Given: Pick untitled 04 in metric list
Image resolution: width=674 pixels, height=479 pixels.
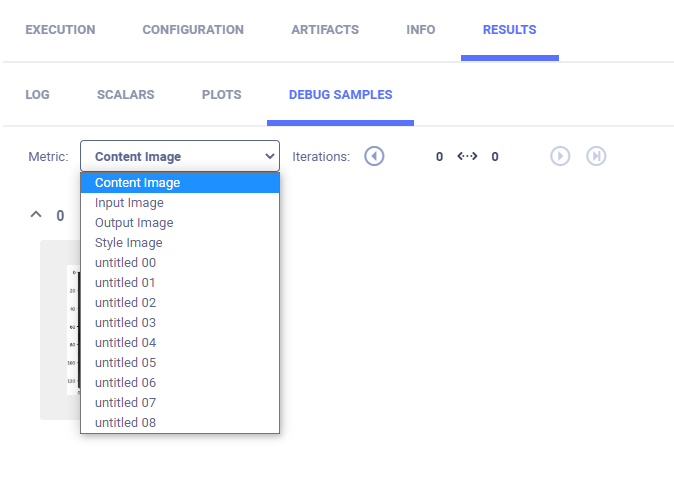Looking at the screenshot, I should (125, 343).
